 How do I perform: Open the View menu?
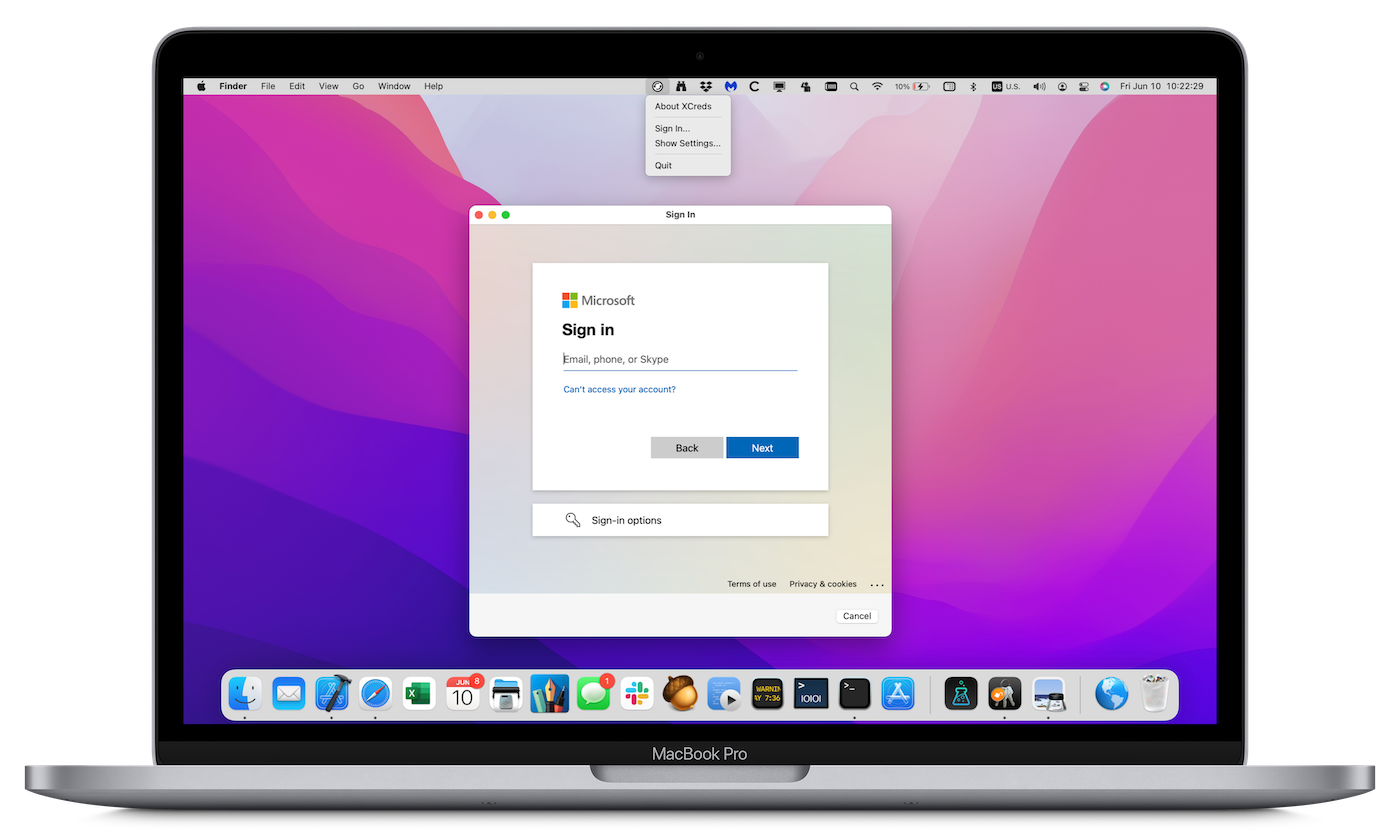[x=328, y=87]
